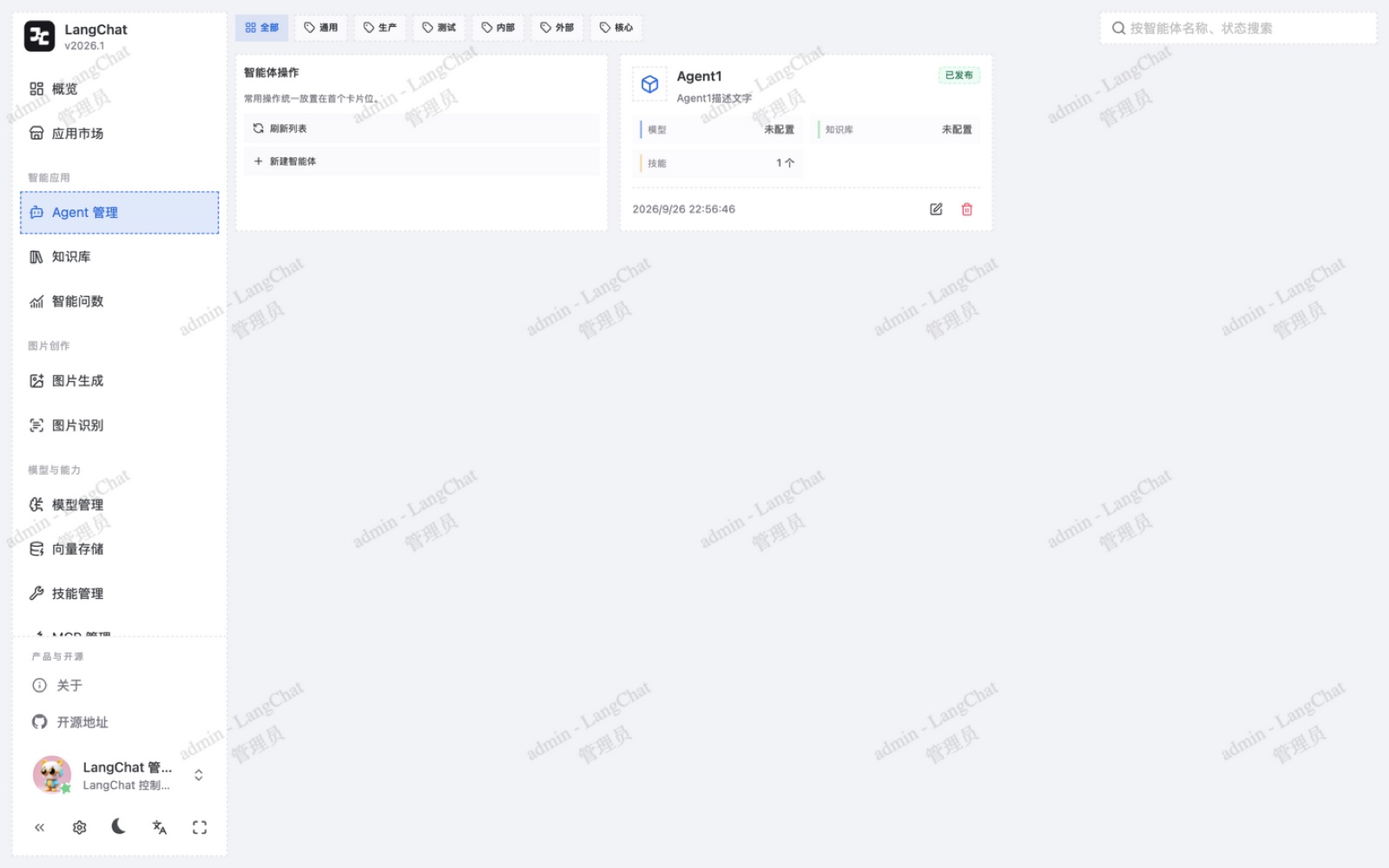
Task: Focus the agent name search field
Action: tap(1239, 28)
